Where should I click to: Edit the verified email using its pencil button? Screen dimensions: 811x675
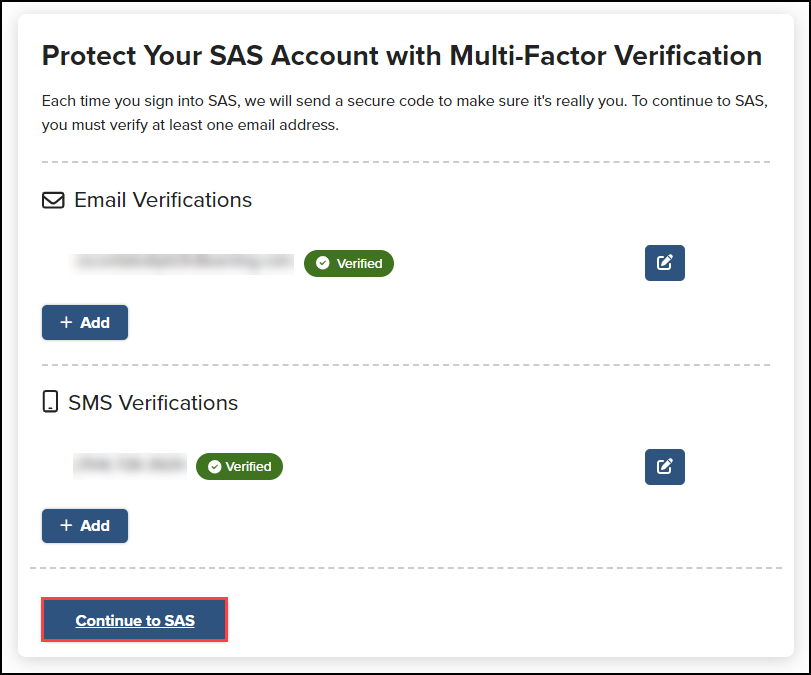pos(664,263)
